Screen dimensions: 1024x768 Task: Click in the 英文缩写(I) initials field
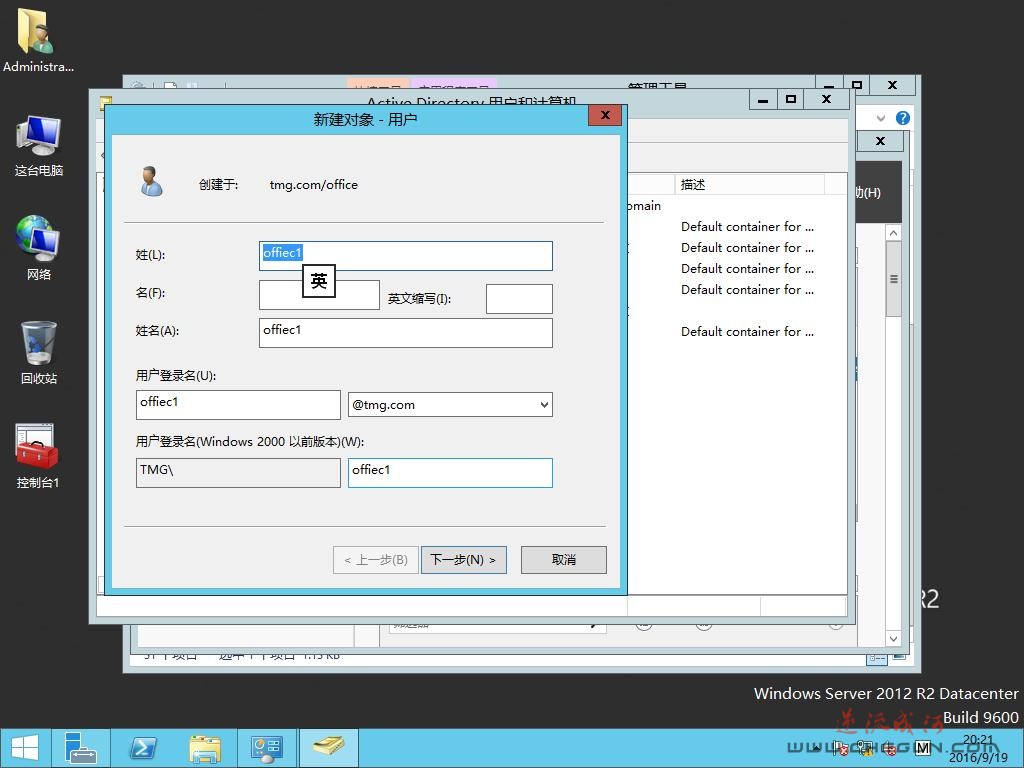click(519, 298)
